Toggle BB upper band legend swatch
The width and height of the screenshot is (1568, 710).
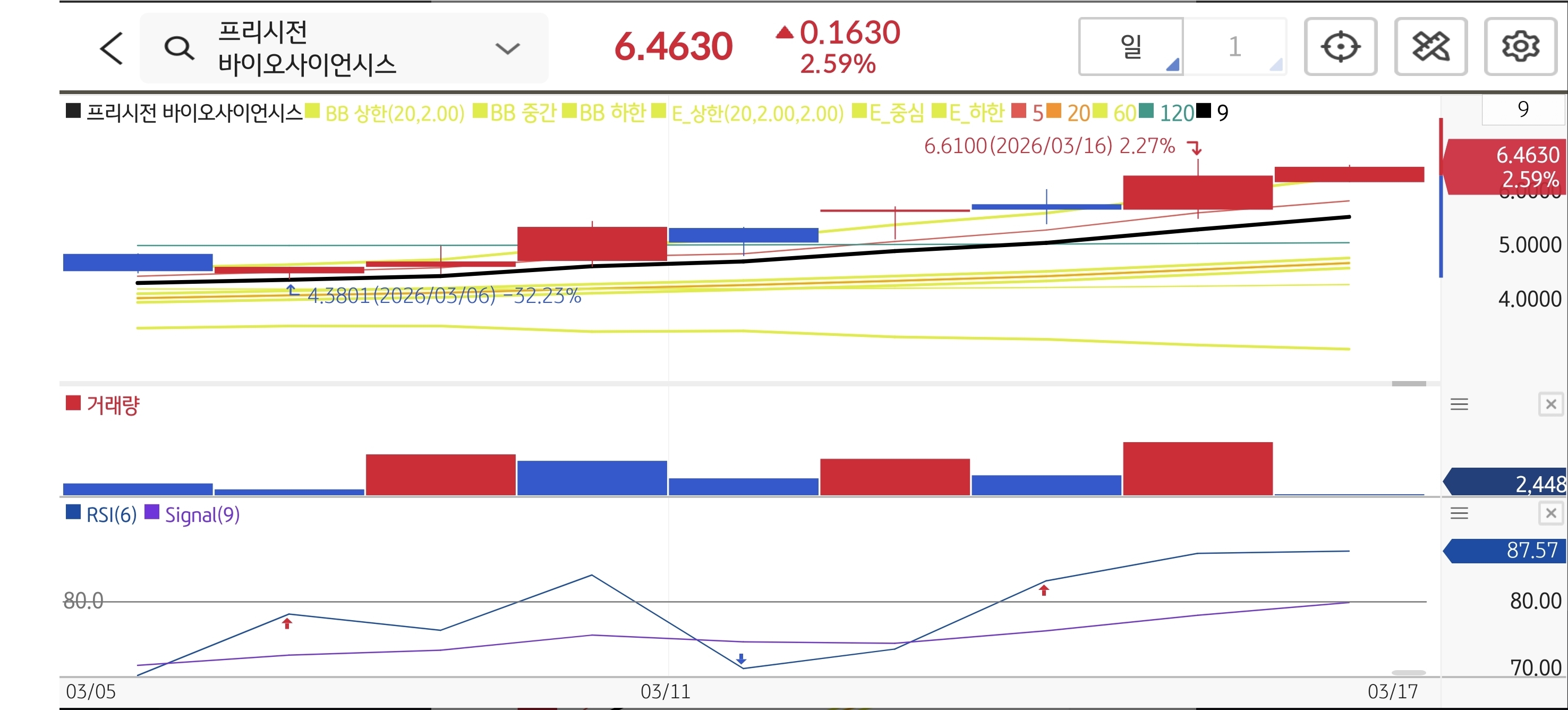[x=312, y=111]
